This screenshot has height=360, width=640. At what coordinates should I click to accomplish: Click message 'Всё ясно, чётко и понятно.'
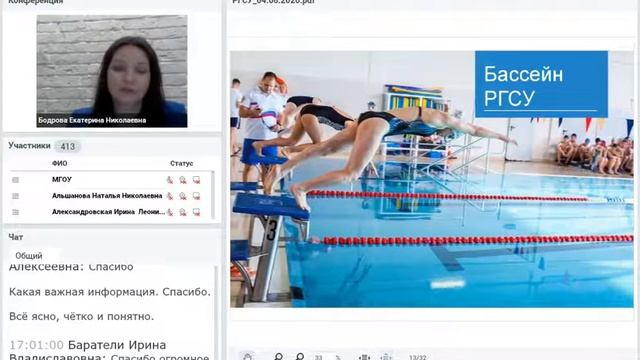pyautogui.click(x=82, y=316)
